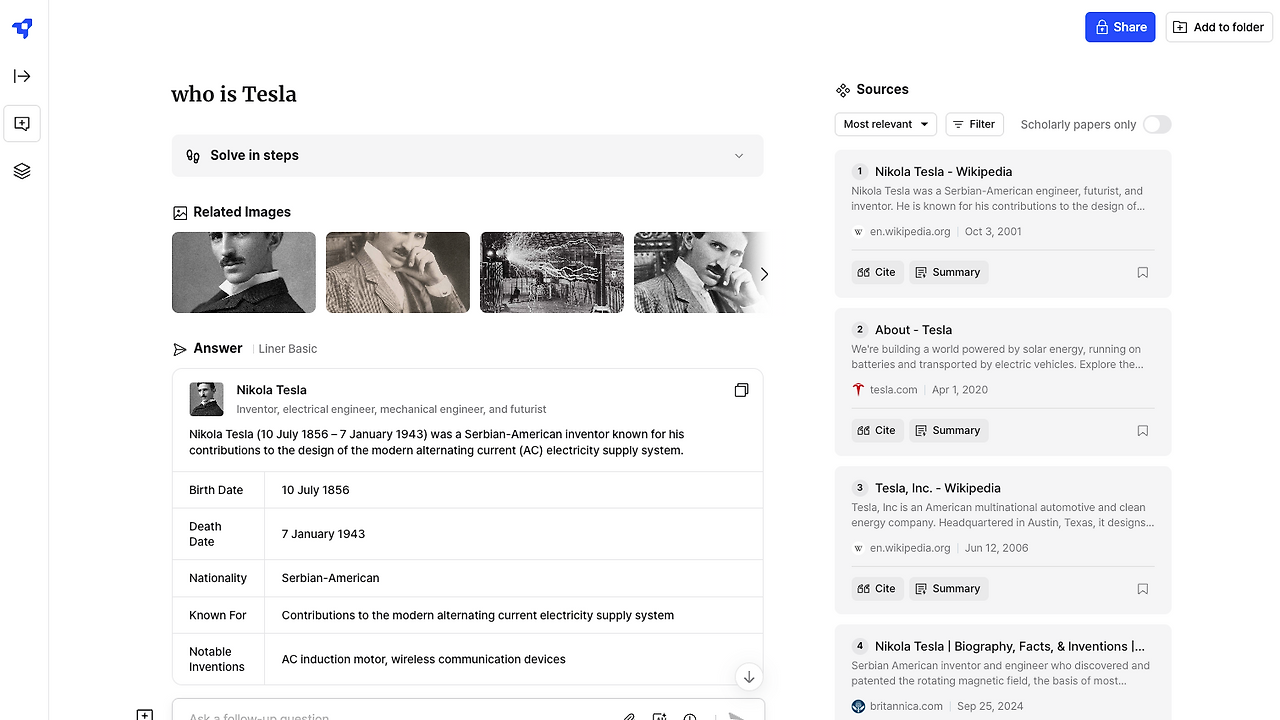Start a new chat from the sidebar

pos(22,124)
